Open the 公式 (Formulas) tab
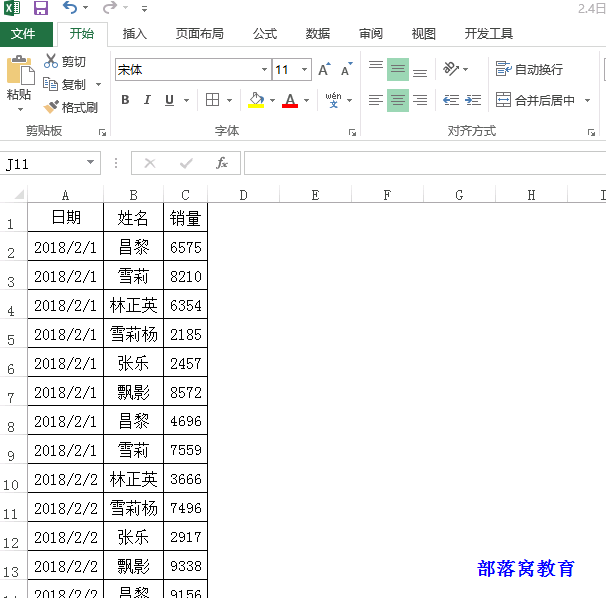 (265, 34)
